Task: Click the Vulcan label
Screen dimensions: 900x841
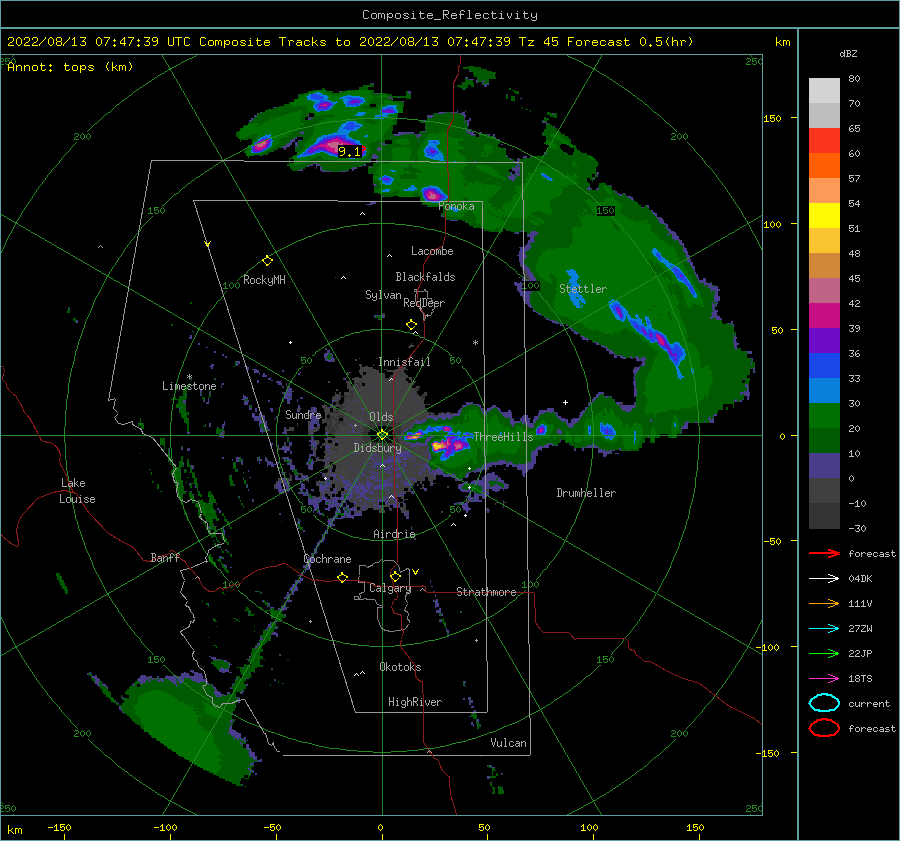Action: click(508, 743)
